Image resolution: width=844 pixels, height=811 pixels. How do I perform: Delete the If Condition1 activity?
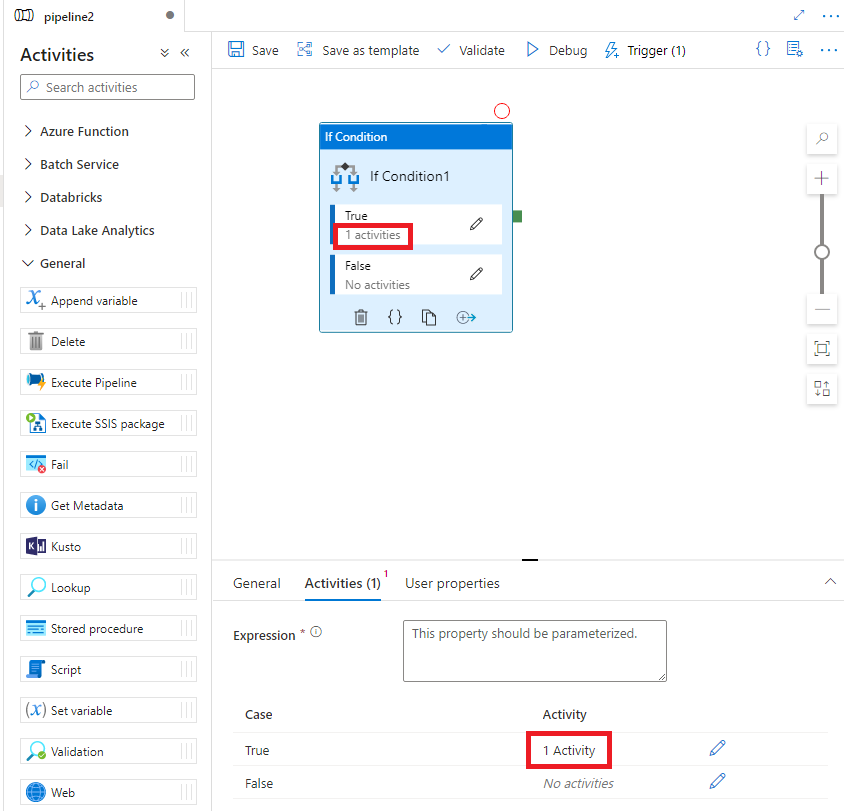(361, 318)
